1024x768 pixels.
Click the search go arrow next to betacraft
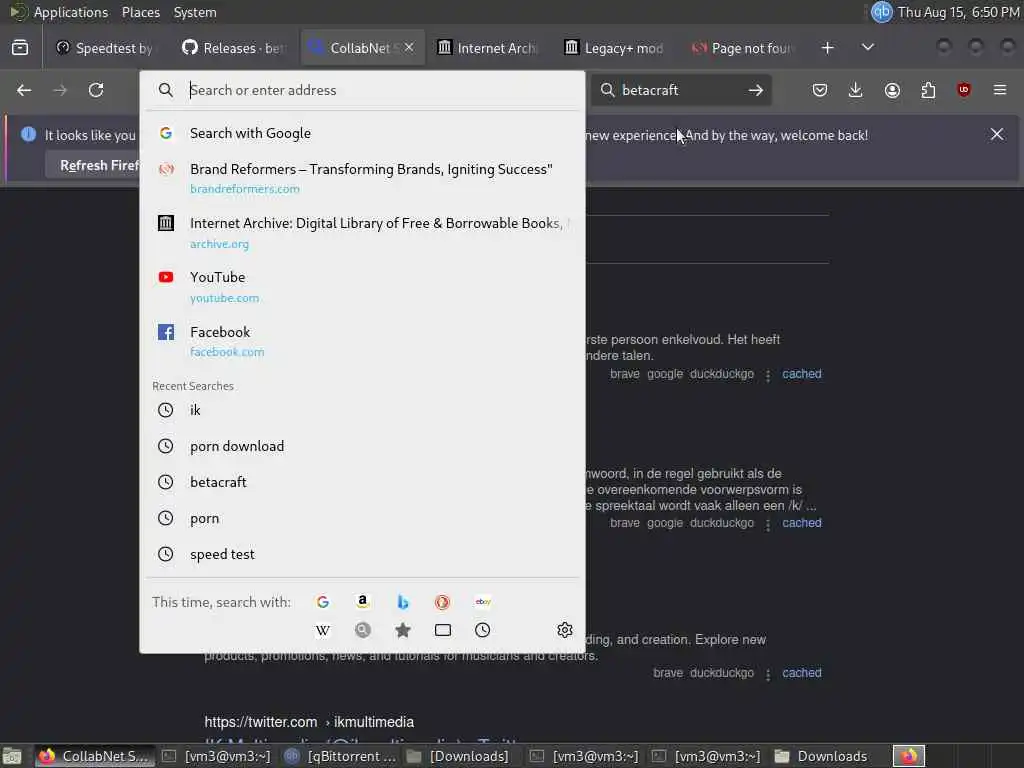click(756, 90)
